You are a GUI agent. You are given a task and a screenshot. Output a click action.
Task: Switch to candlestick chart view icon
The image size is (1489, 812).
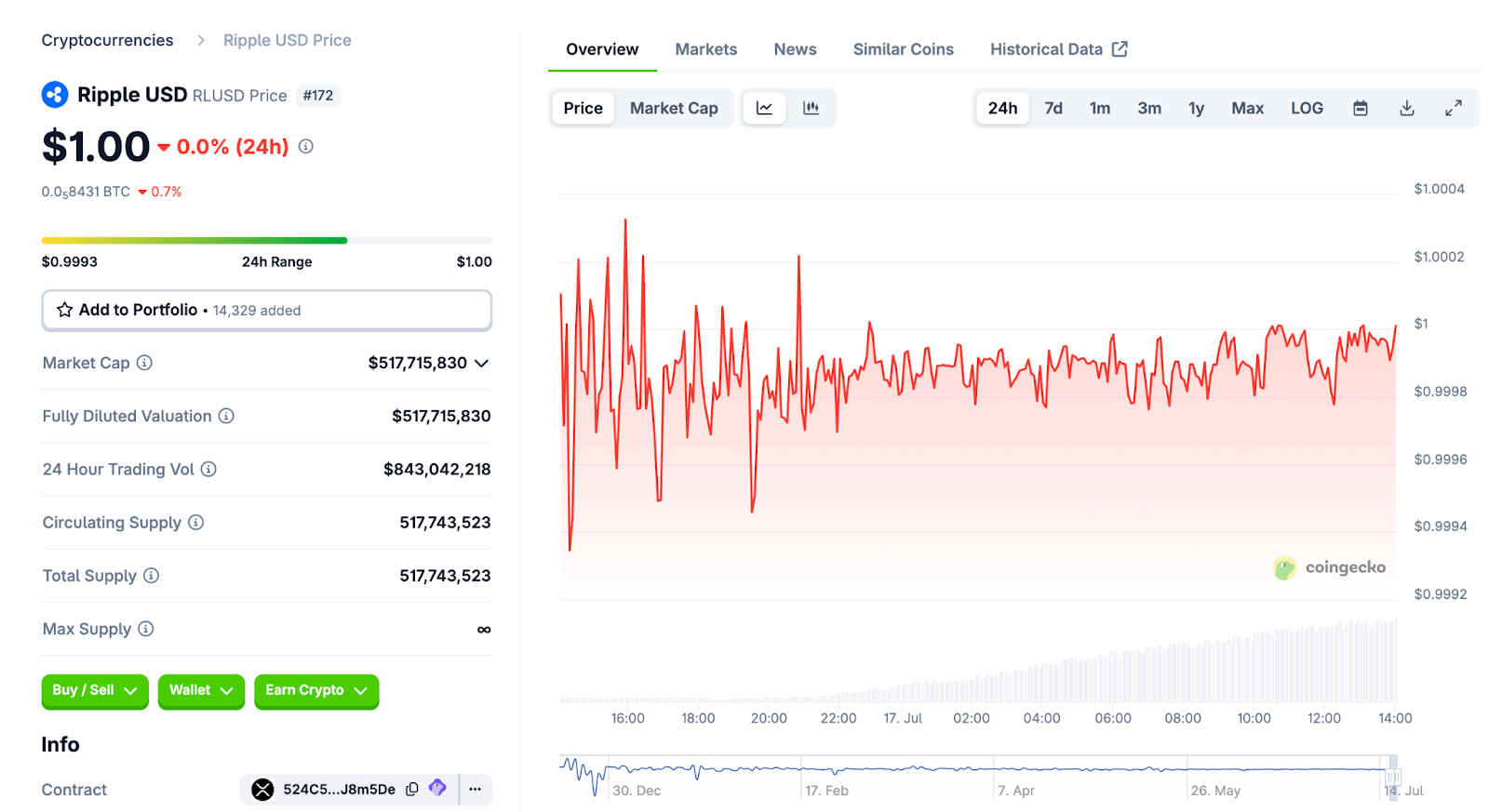click(x=812, y=108)
